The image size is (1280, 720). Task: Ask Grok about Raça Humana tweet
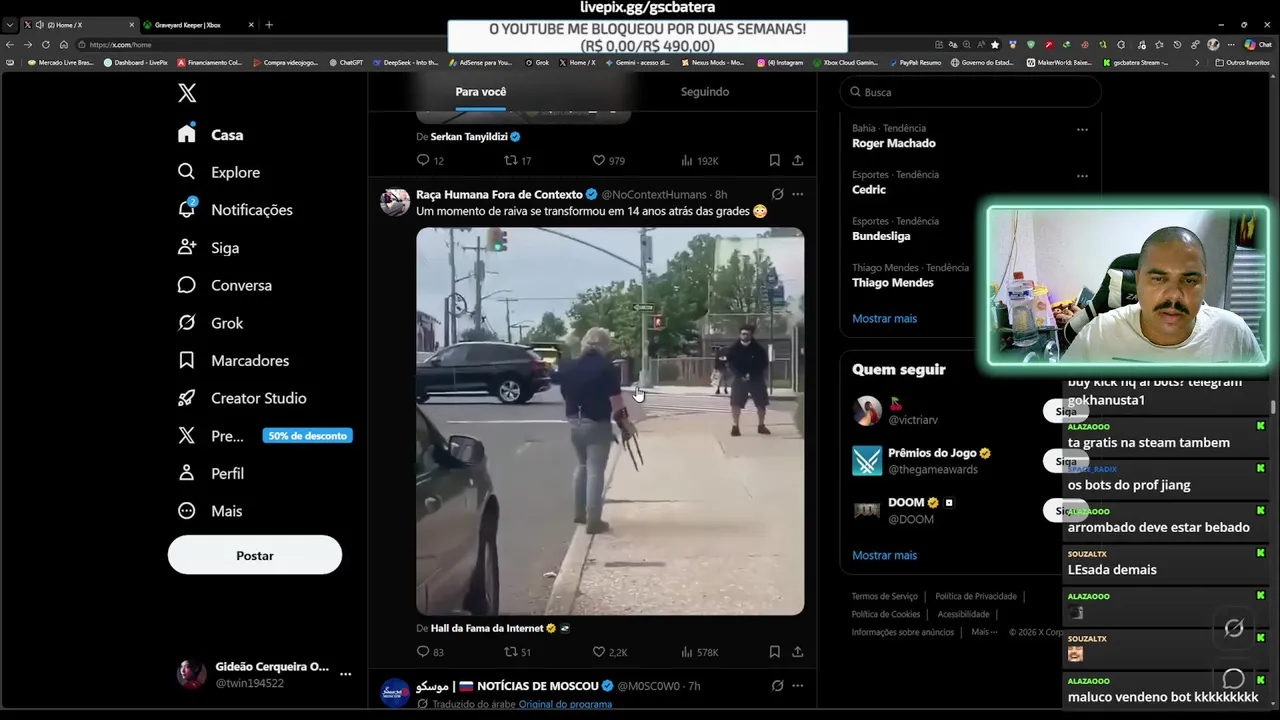[777, 194]
